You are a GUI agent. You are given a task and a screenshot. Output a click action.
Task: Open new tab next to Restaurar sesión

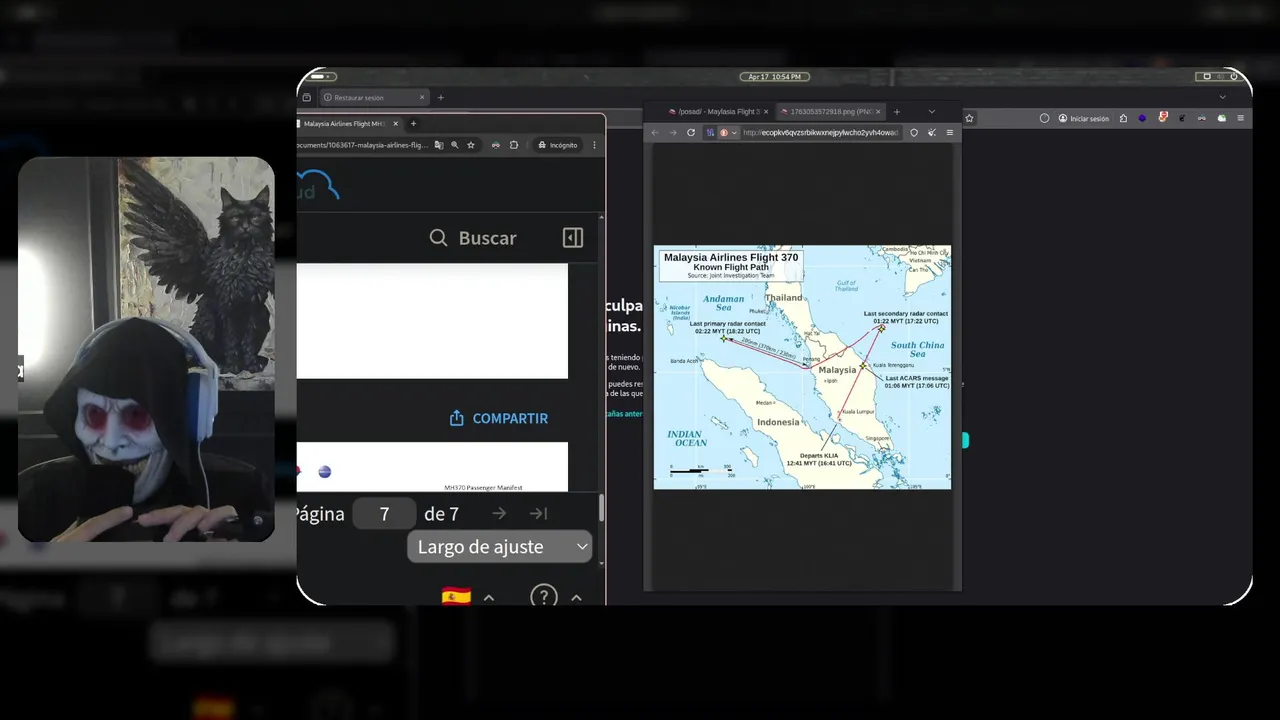click(440, 98)
